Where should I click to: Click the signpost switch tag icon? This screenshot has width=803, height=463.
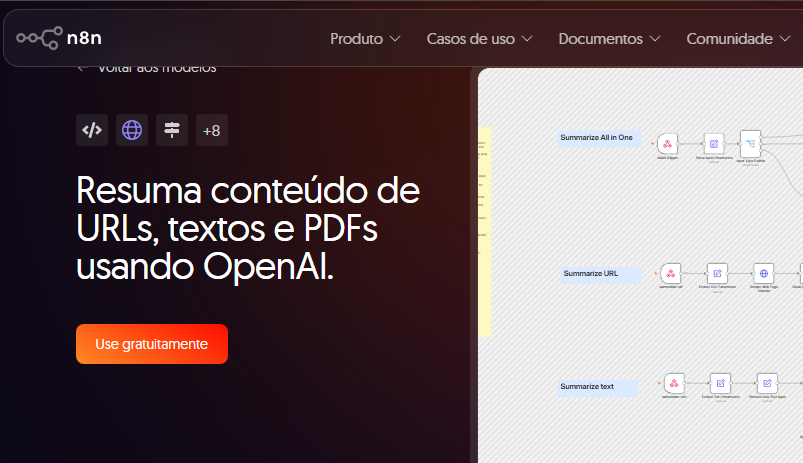tap(172, 130)
